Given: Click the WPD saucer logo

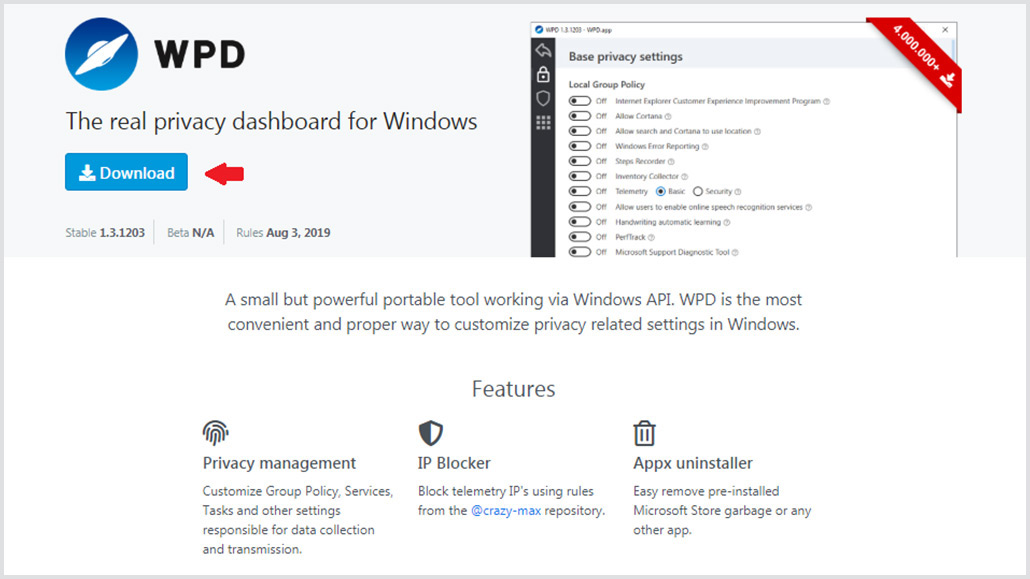Looking at the screenshot, I should (101, 54).
